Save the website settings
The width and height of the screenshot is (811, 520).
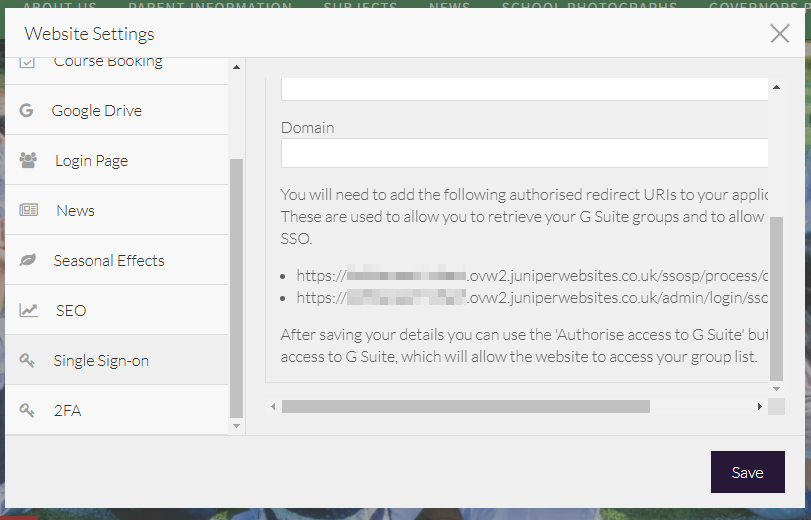(747, 472)
